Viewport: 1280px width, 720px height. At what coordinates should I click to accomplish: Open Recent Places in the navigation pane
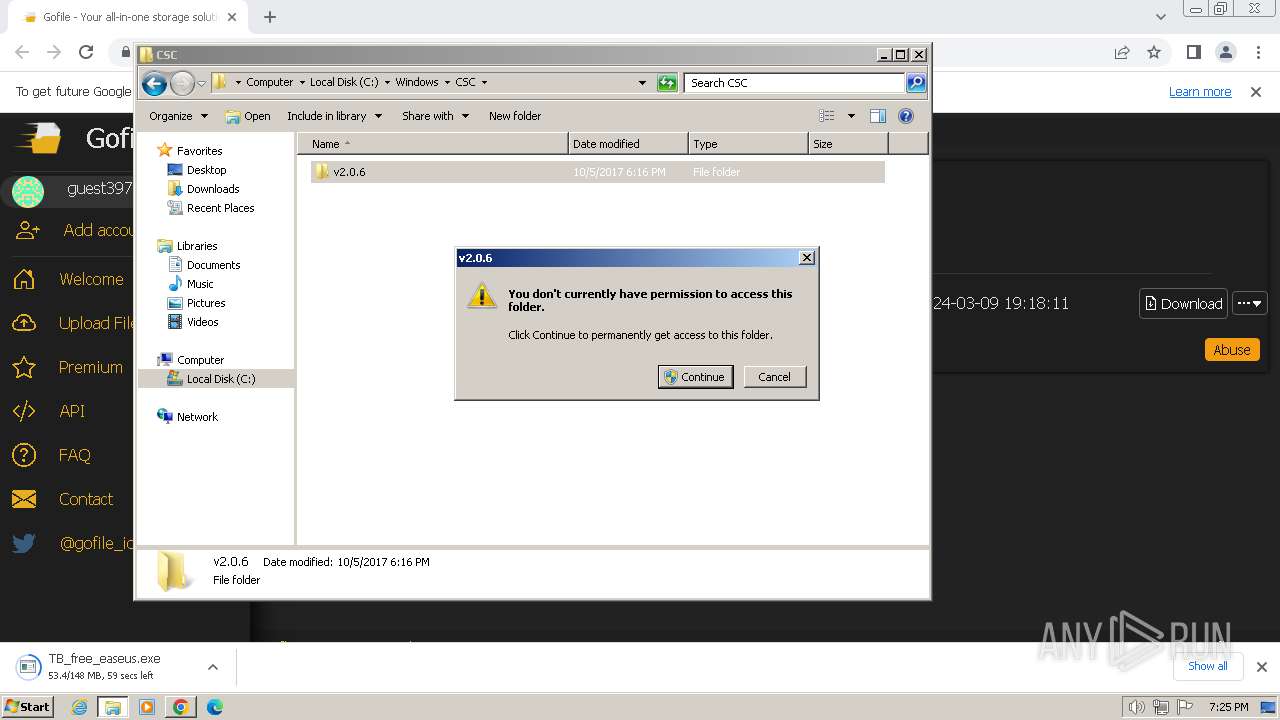click(220, 208)
